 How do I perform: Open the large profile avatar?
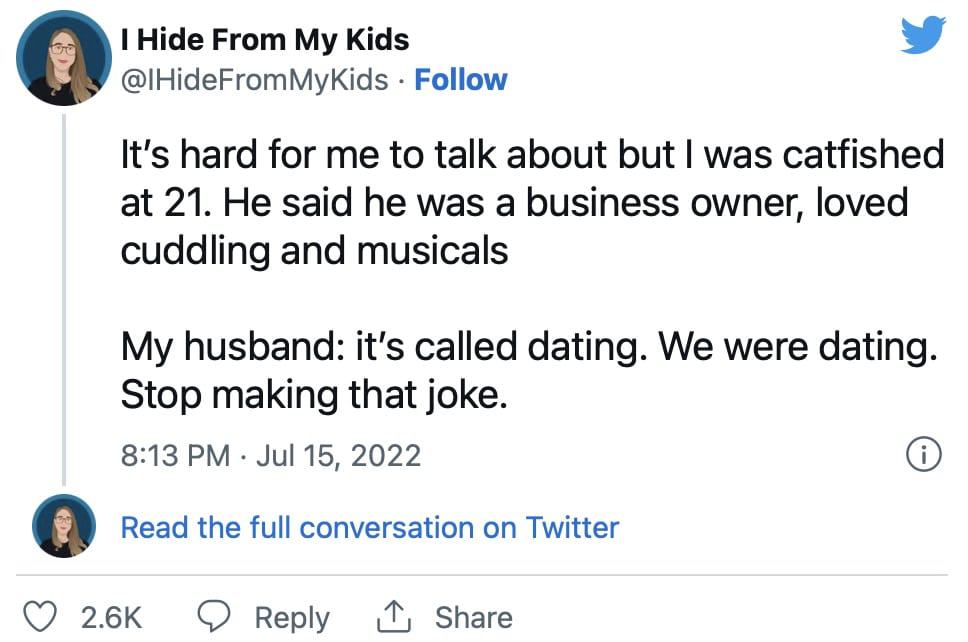[x=64, y=58]
